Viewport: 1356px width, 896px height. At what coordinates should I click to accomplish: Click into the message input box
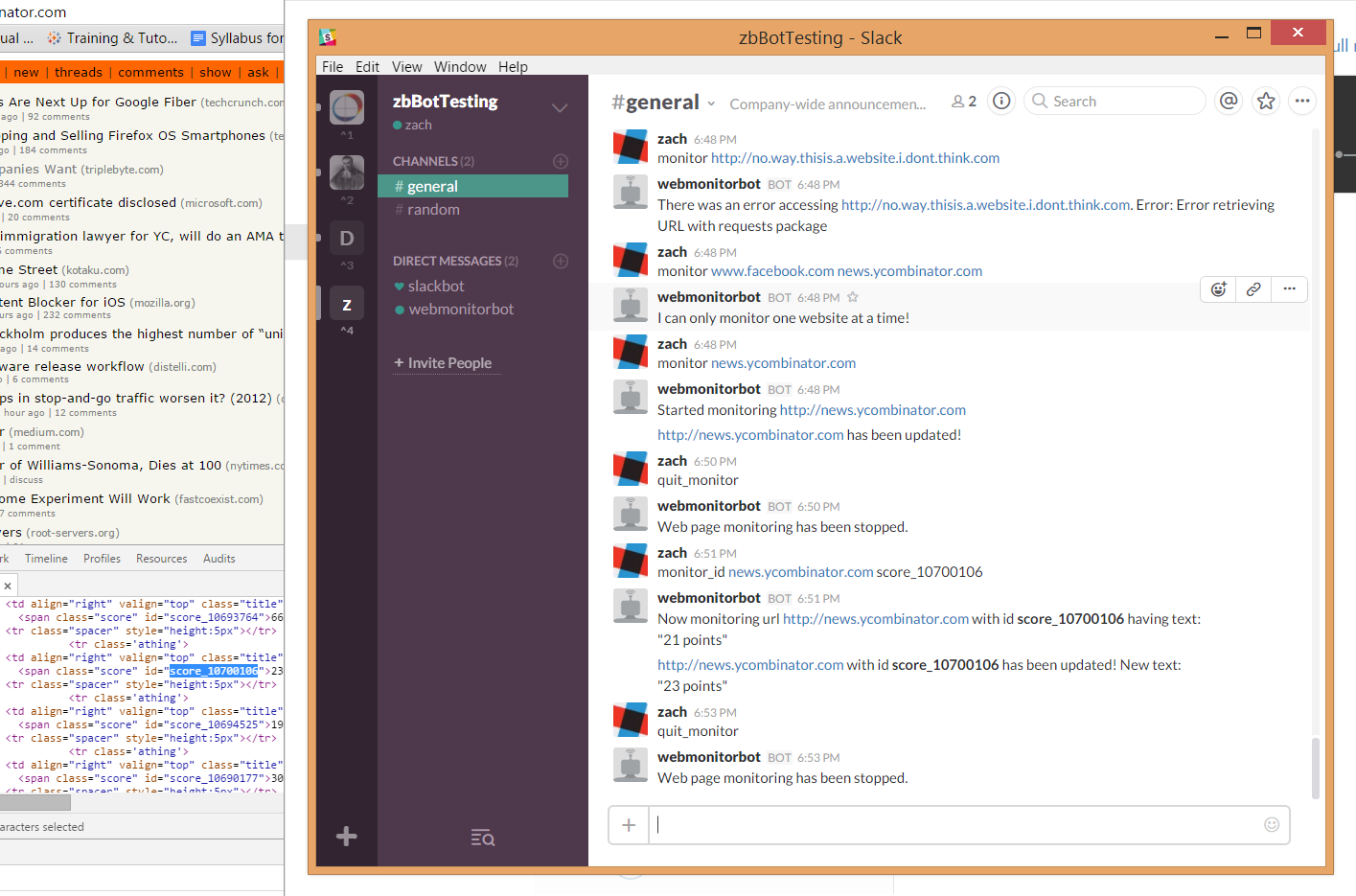coord(968,825)
